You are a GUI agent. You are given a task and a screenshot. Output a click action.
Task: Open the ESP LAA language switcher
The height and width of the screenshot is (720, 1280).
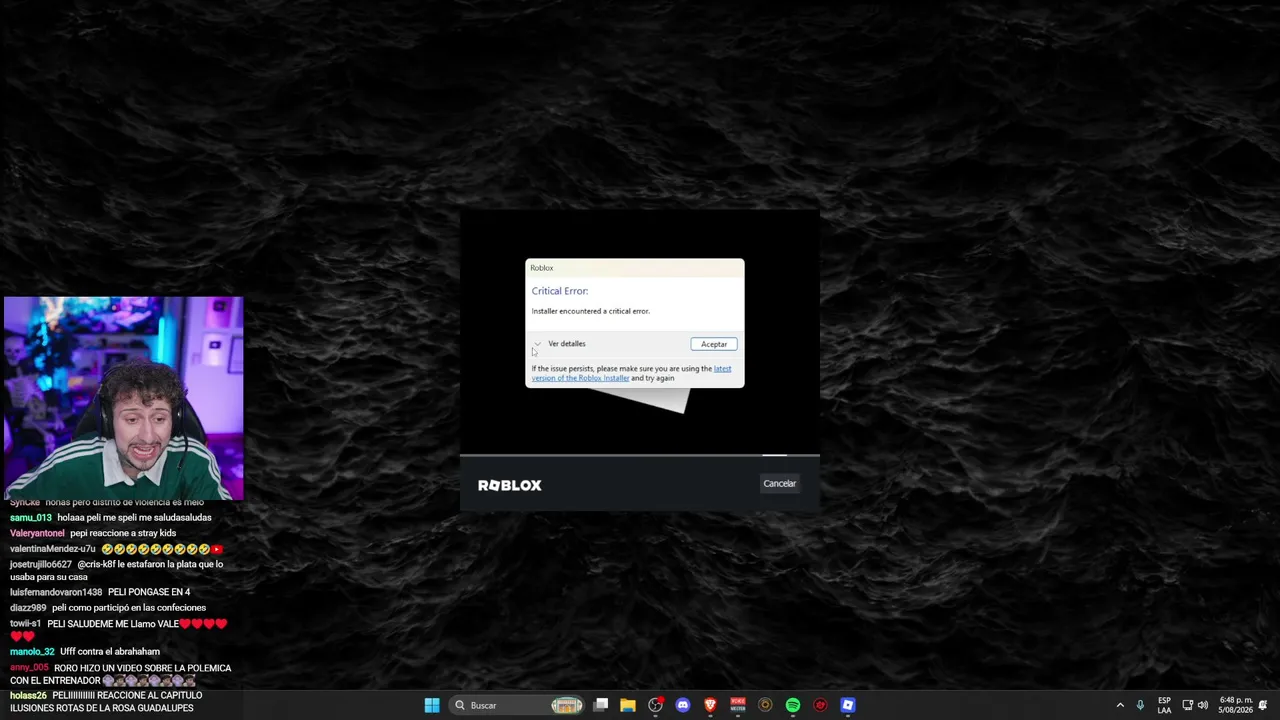1164,705
